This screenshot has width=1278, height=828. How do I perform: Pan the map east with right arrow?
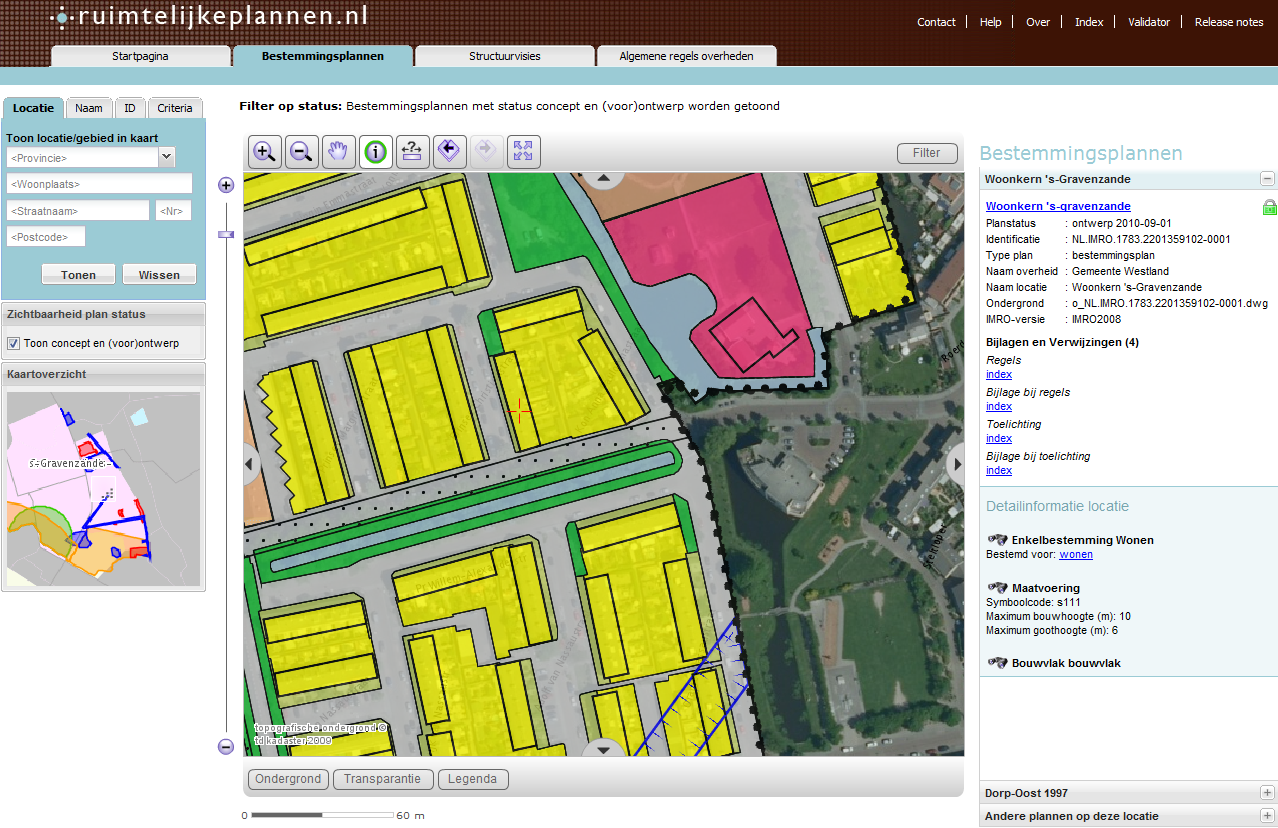(x=956, y=463)
